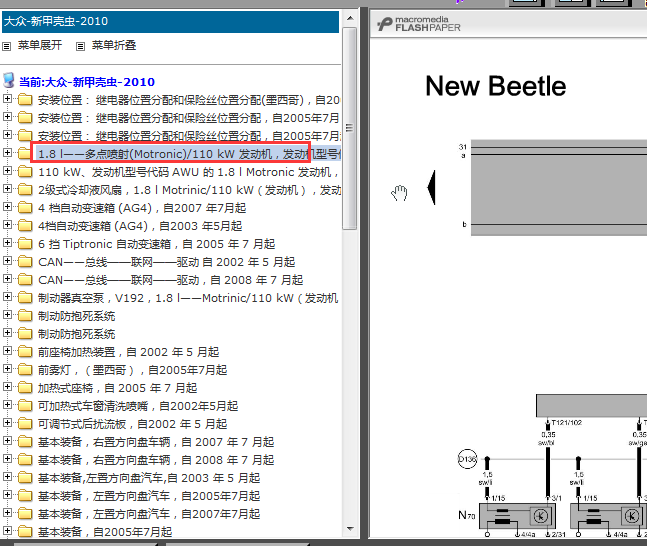This screenshot has width=647, height=546.
Task: Open 基本装备 右置方向盘车辆 自 2007 年 7 月起
Action: pos(156,442)
